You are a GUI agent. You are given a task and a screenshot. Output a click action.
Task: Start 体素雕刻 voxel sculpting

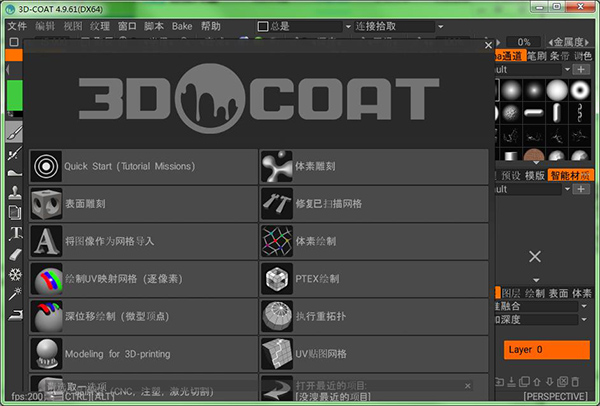pyautogui.click(x=374, y=166)
